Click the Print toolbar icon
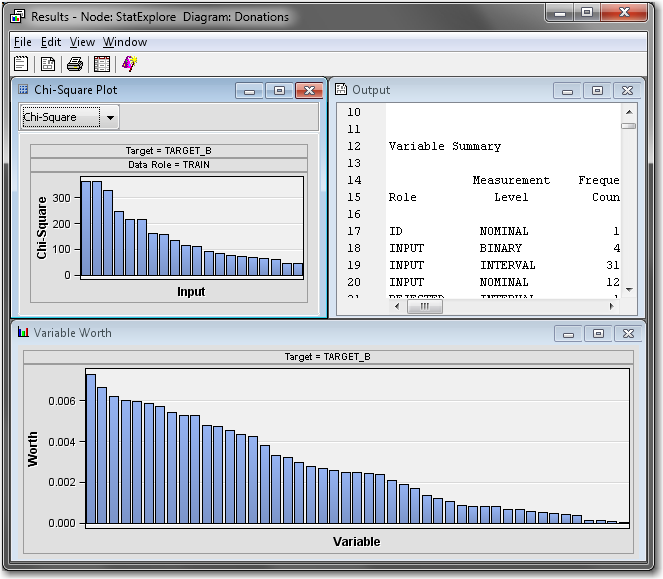 pyautogui.click(x=75, y=64)
